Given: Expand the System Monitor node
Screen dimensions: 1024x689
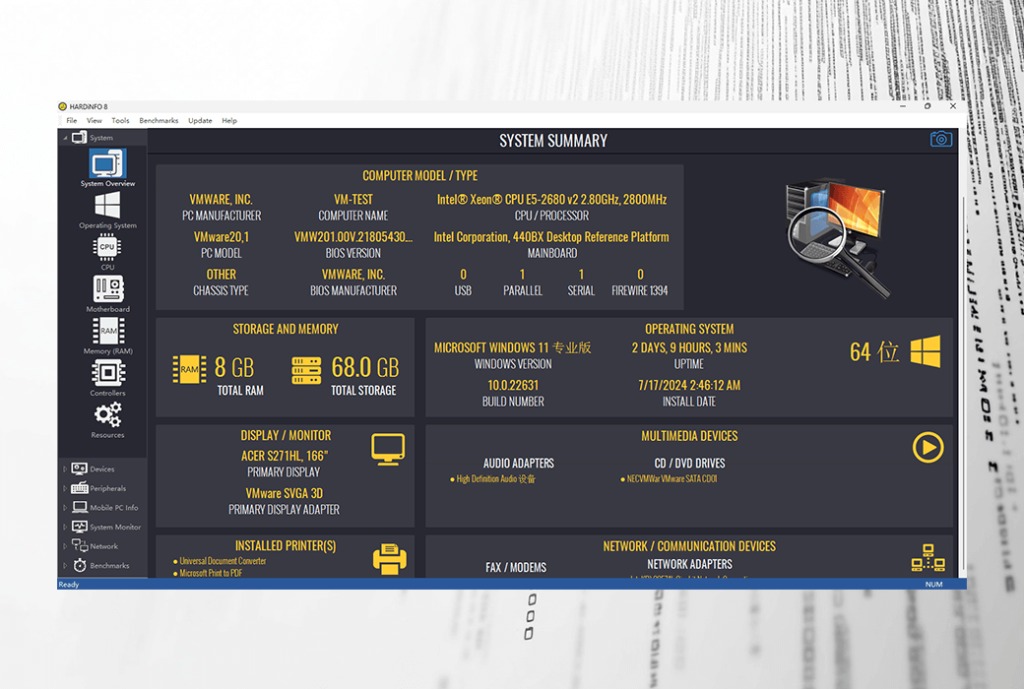Looking at the screenshot, I should pos(65,527).
